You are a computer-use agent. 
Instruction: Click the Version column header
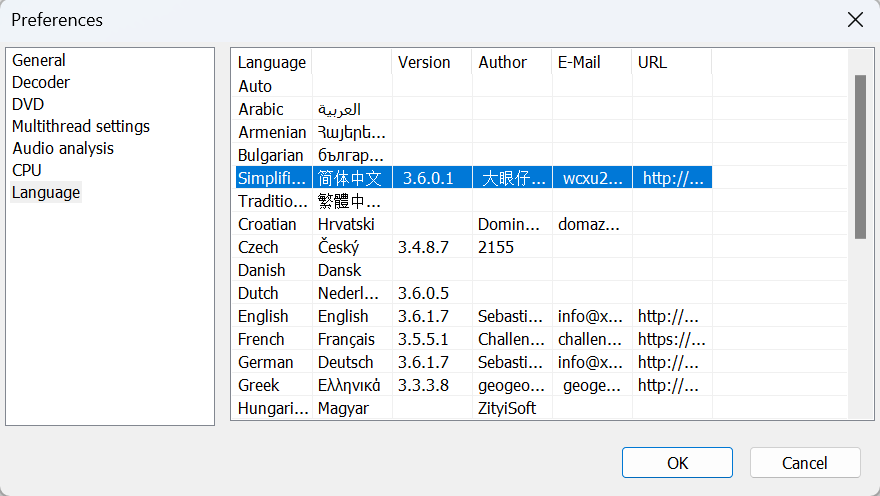432,62
